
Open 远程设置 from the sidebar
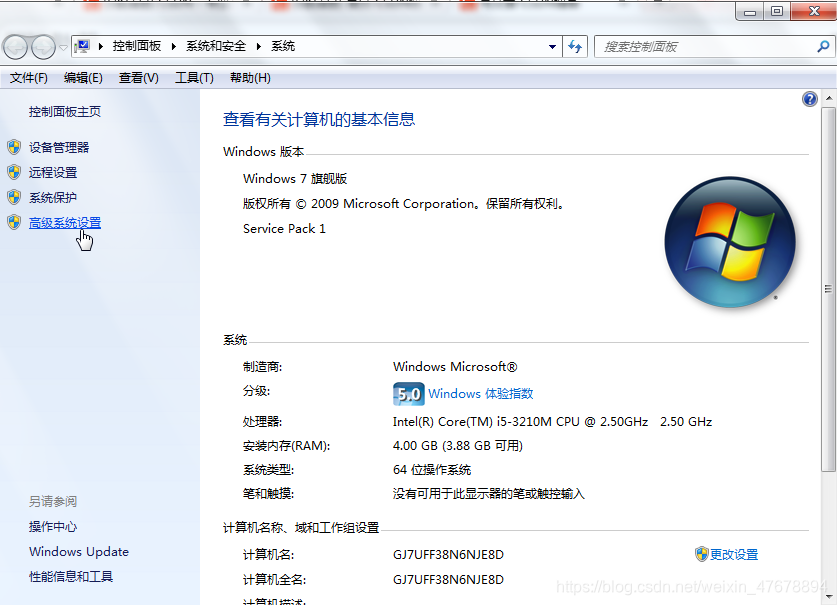tap(53, 172)
